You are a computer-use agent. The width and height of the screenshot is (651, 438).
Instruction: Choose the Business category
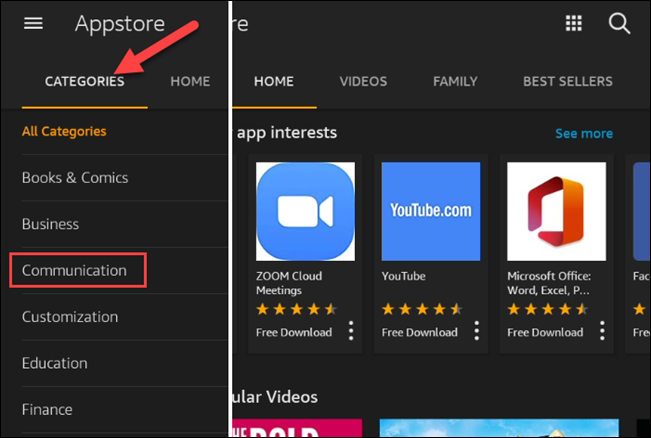pos(50,224)
